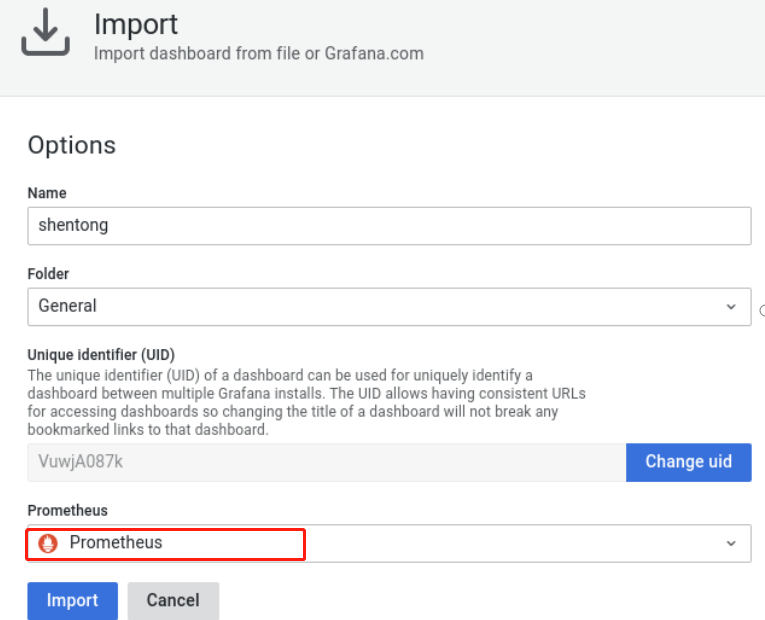765x620 pixels.
Task: Click the Prometheus label above the selector
Action: pos(67,511)
